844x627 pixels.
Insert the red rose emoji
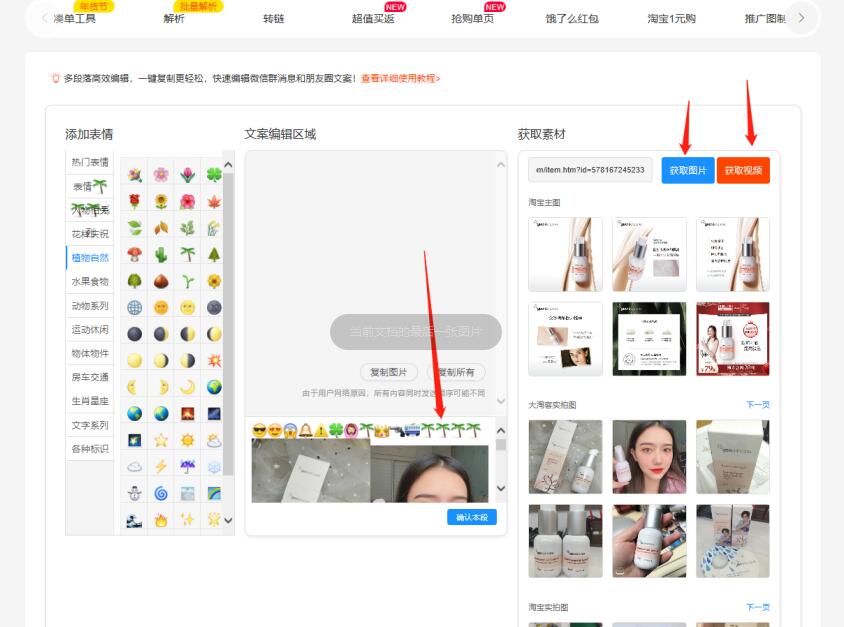click(135, 201)
